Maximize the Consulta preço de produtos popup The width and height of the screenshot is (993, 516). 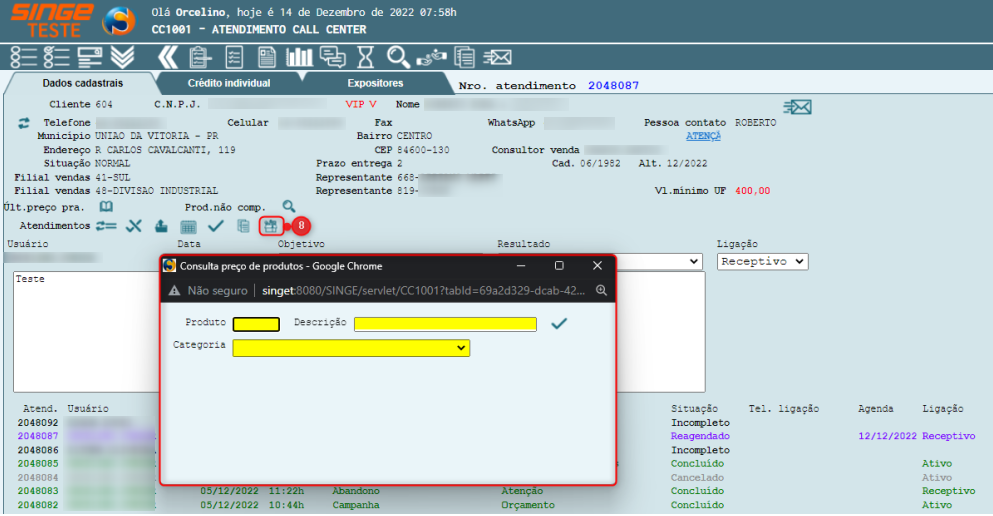pos(559,266)
